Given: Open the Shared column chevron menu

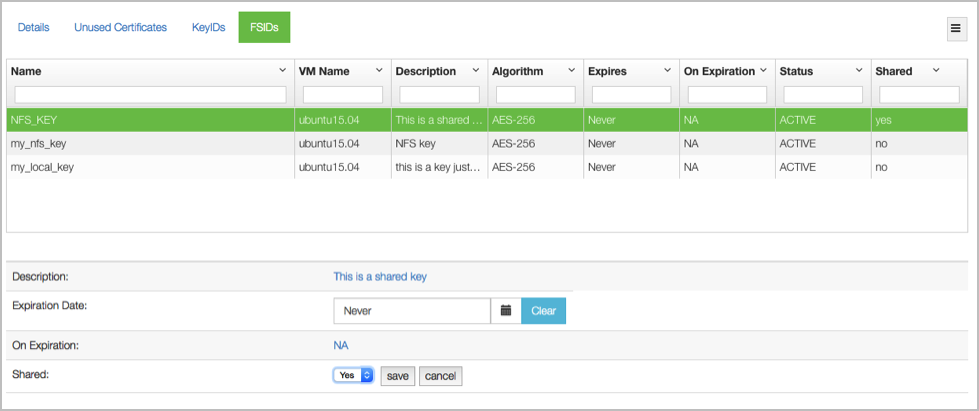Looking at the screenshot, I should [936, 71].
